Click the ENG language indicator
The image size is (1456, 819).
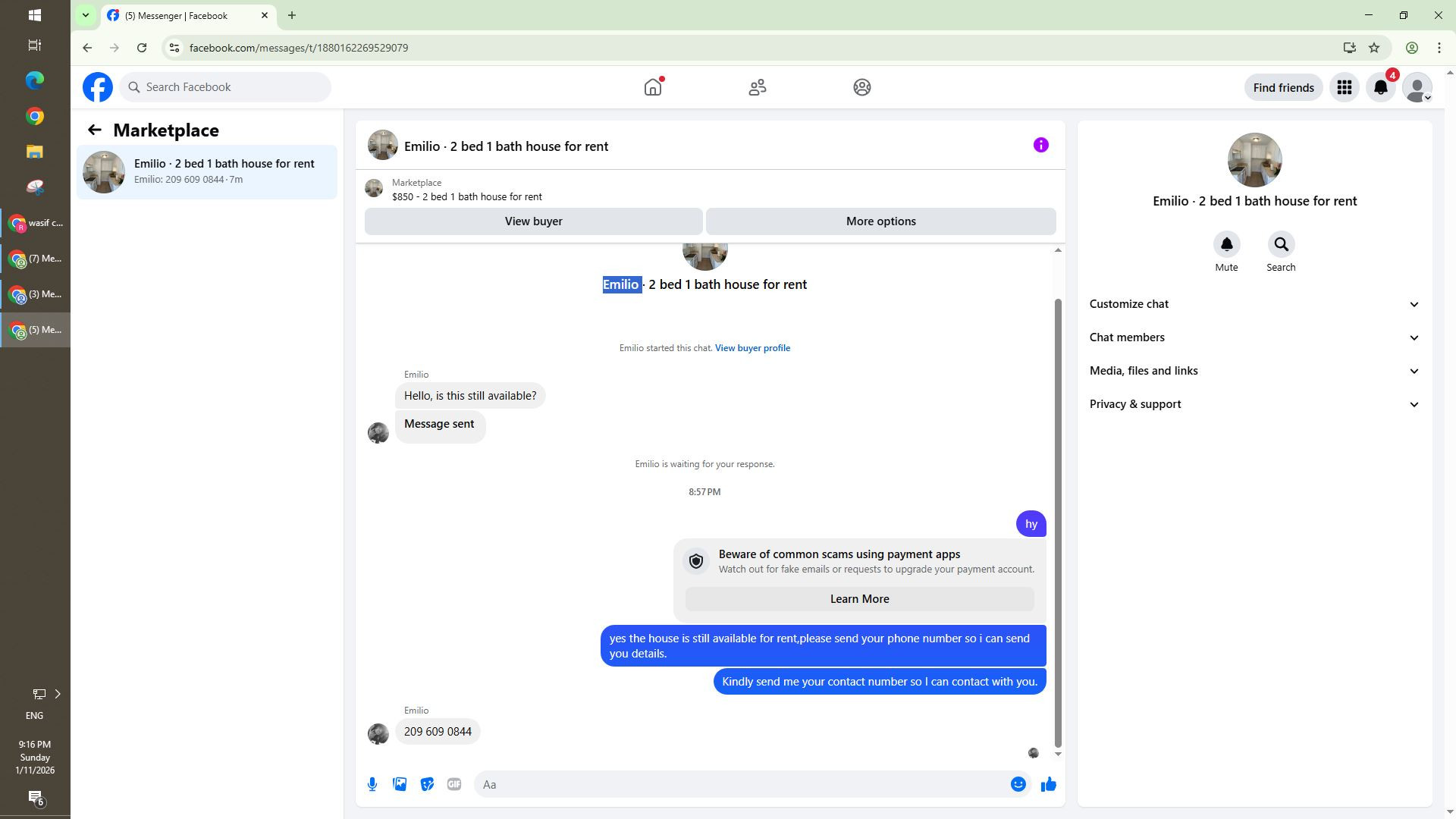(34, 716)
